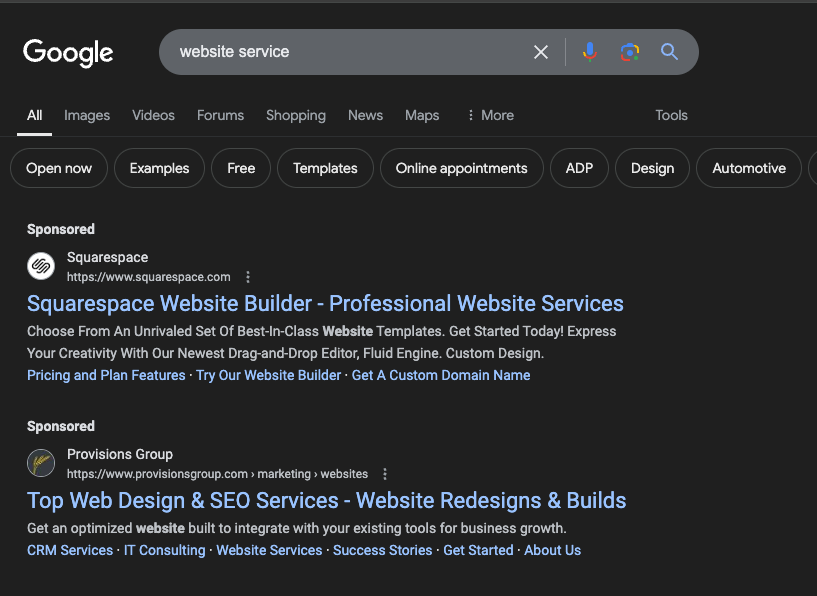
Task: Choose the Online appointments filter chip
Action: 462,168
